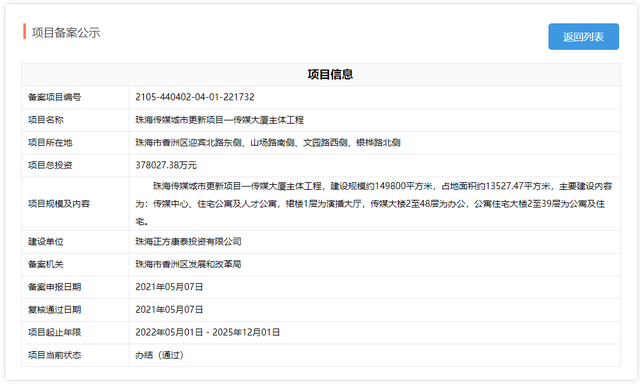Select the 项目总投资 label
The width and height of the screenshot is (640, 384).
(x=50, y=165)
